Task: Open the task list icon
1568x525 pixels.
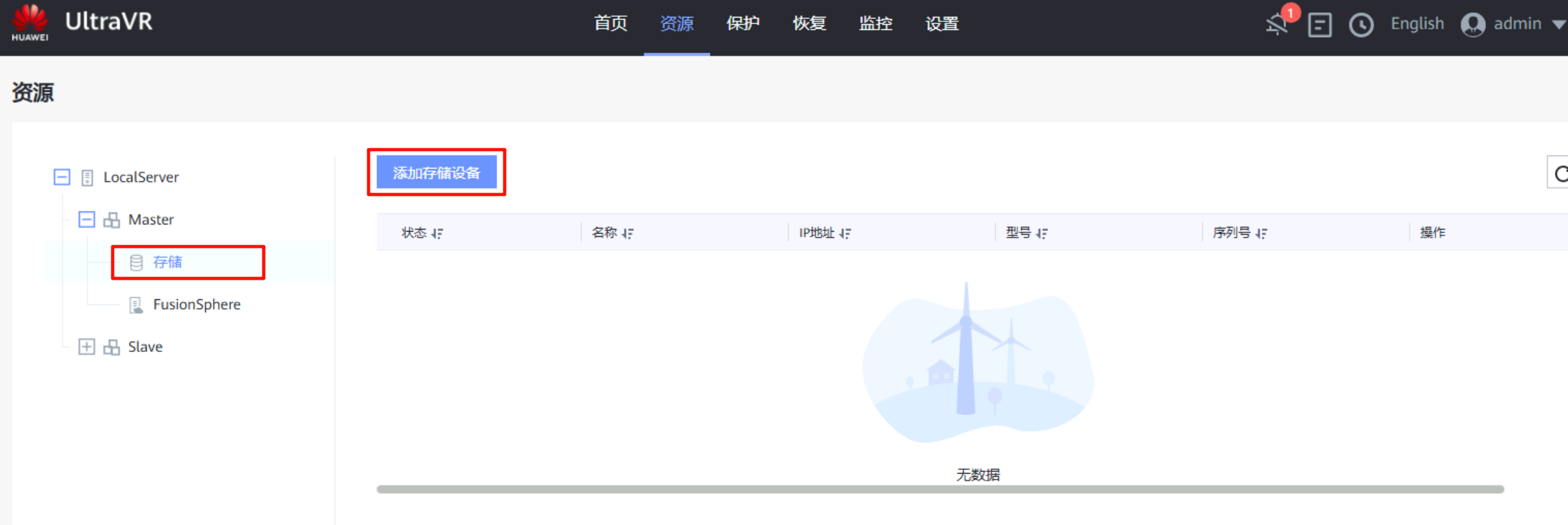Action: [x=1319, y=25]
